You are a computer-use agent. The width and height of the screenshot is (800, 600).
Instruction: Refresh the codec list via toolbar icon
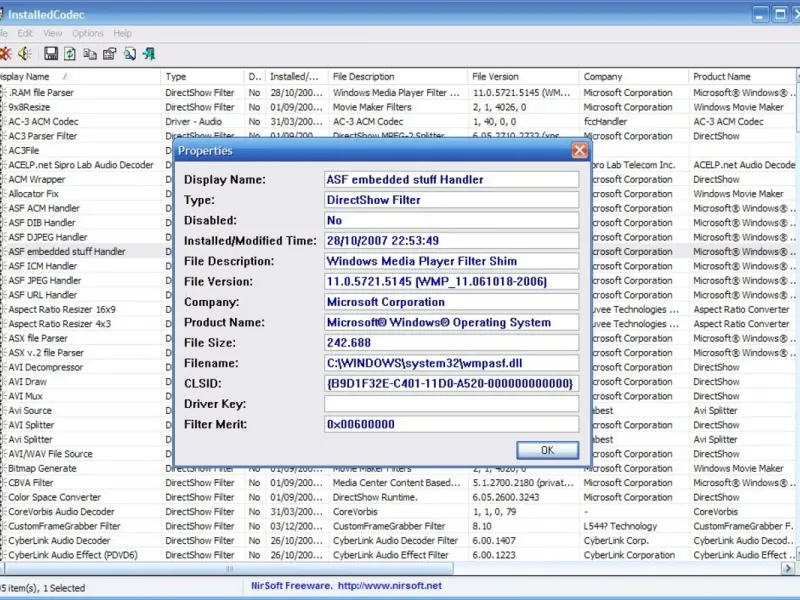pyautogui.click(x=70, y=53)
